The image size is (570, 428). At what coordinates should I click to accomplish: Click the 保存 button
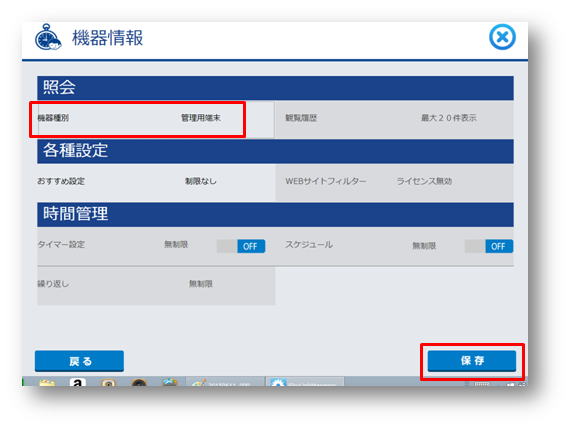pos(472,361)
